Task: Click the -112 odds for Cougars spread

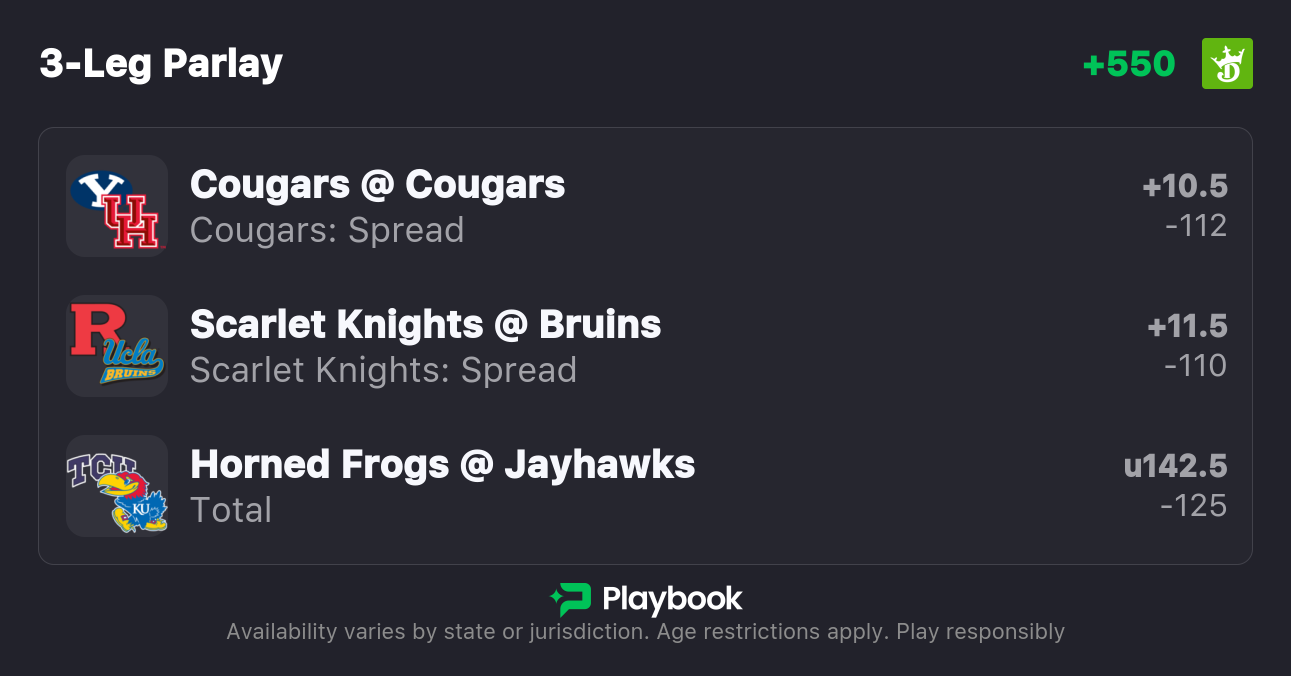Action: [1196, 226]
